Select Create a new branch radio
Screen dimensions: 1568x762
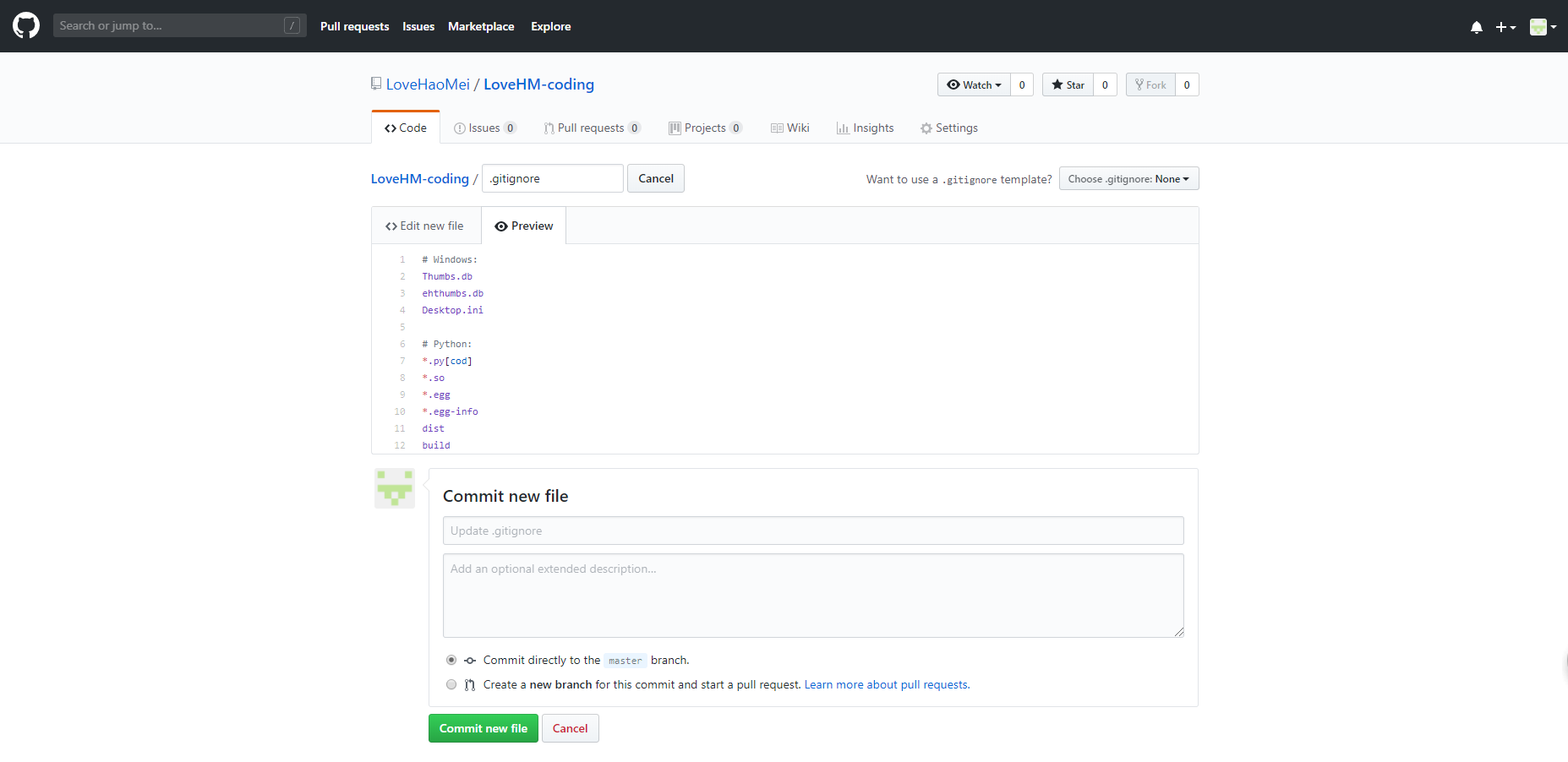click(x=451, y=684)
